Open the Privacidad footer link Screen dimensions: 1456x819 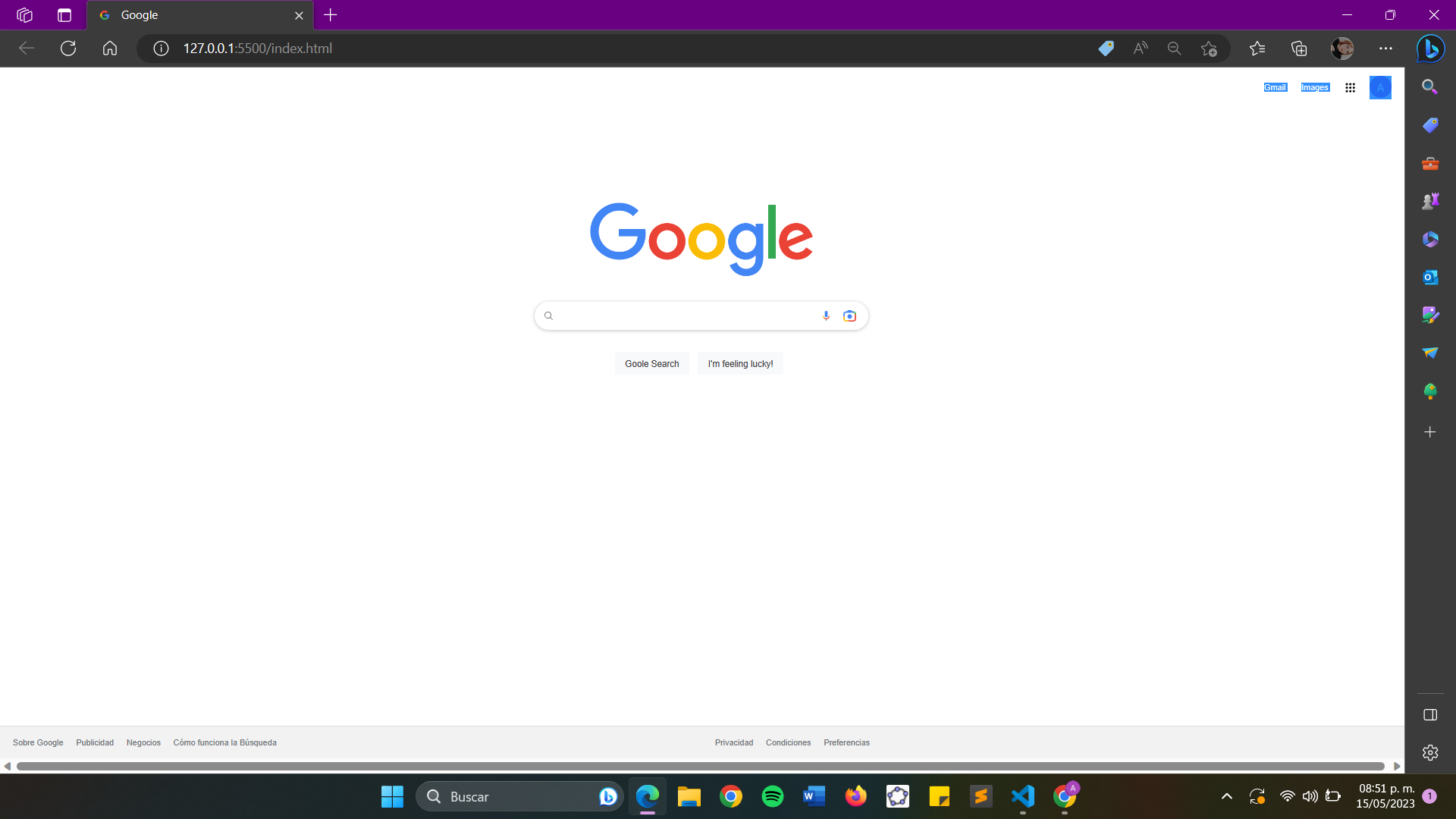[733, 742]
